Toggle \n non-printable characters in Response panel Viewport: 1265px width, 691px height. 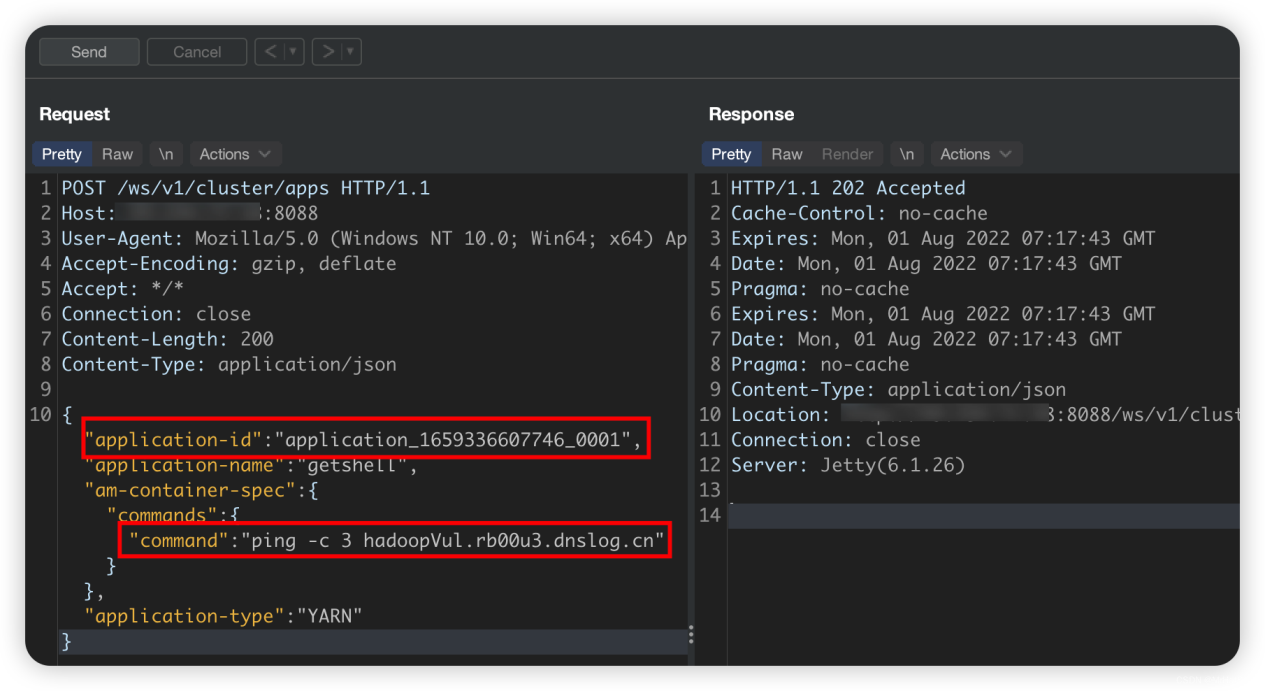[906, 154]
